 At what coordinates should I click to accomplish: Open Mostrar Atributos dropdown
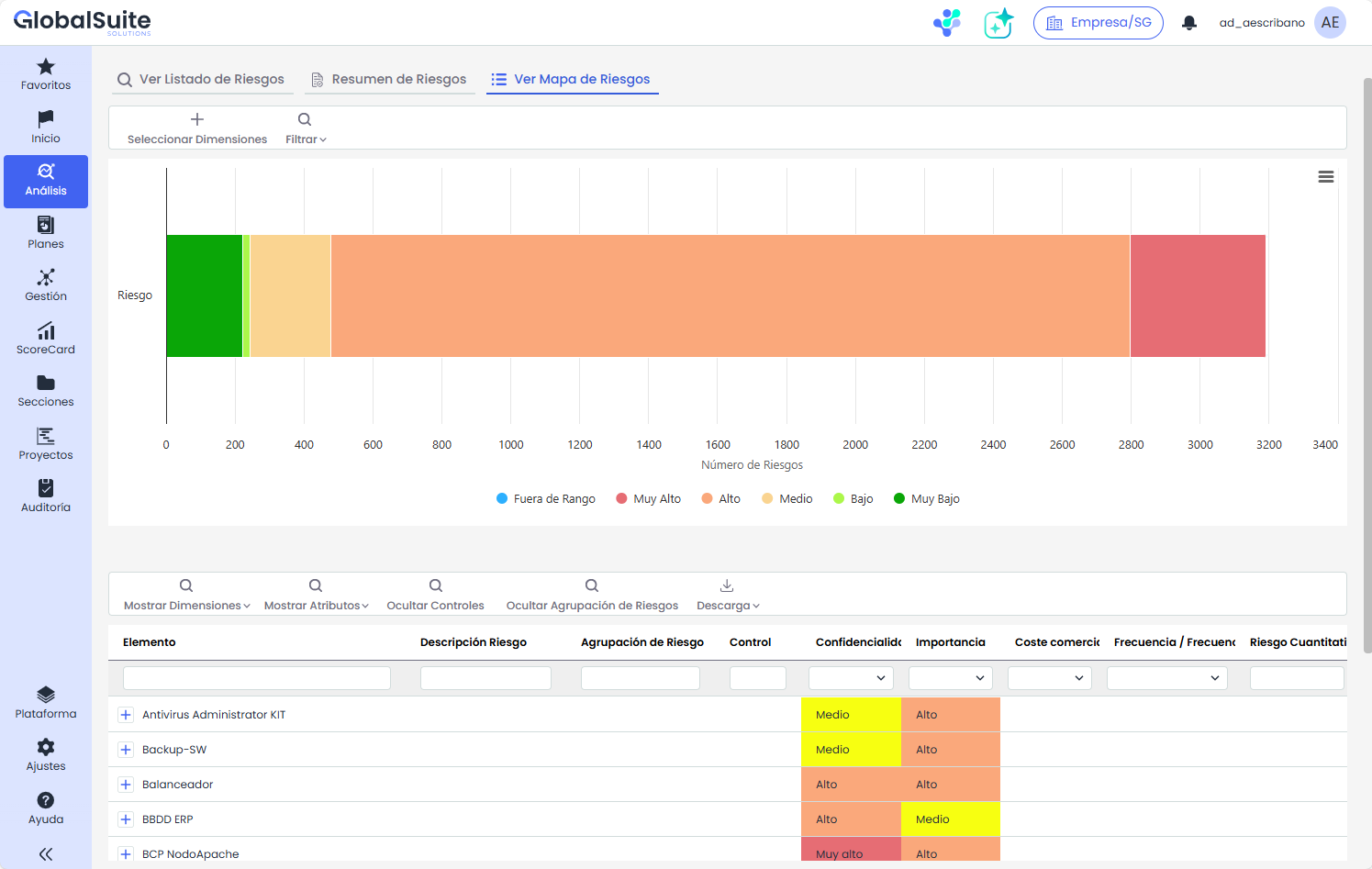pos(316,595)
